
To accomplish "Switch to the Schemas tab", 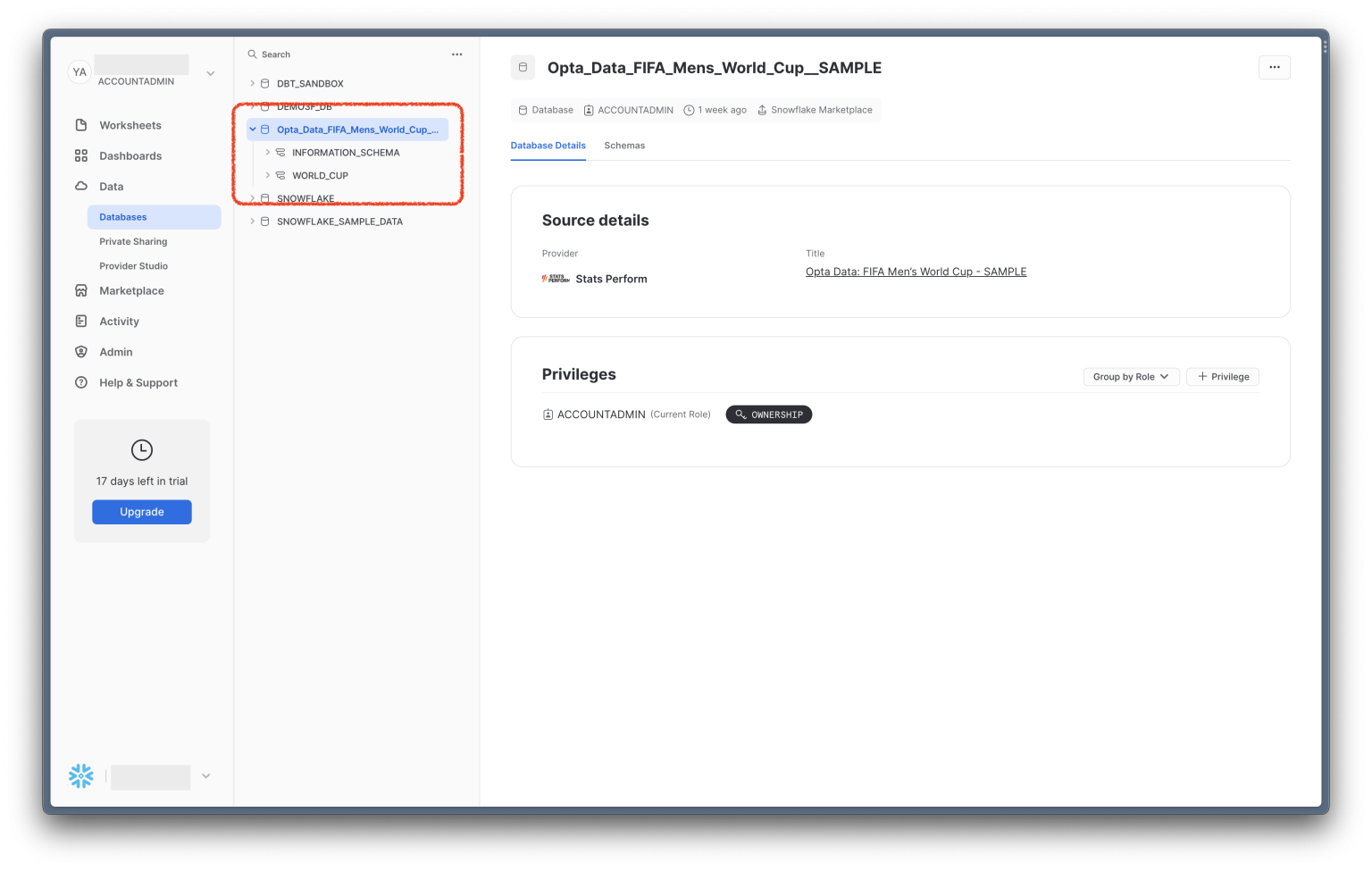I will point(624,146).
